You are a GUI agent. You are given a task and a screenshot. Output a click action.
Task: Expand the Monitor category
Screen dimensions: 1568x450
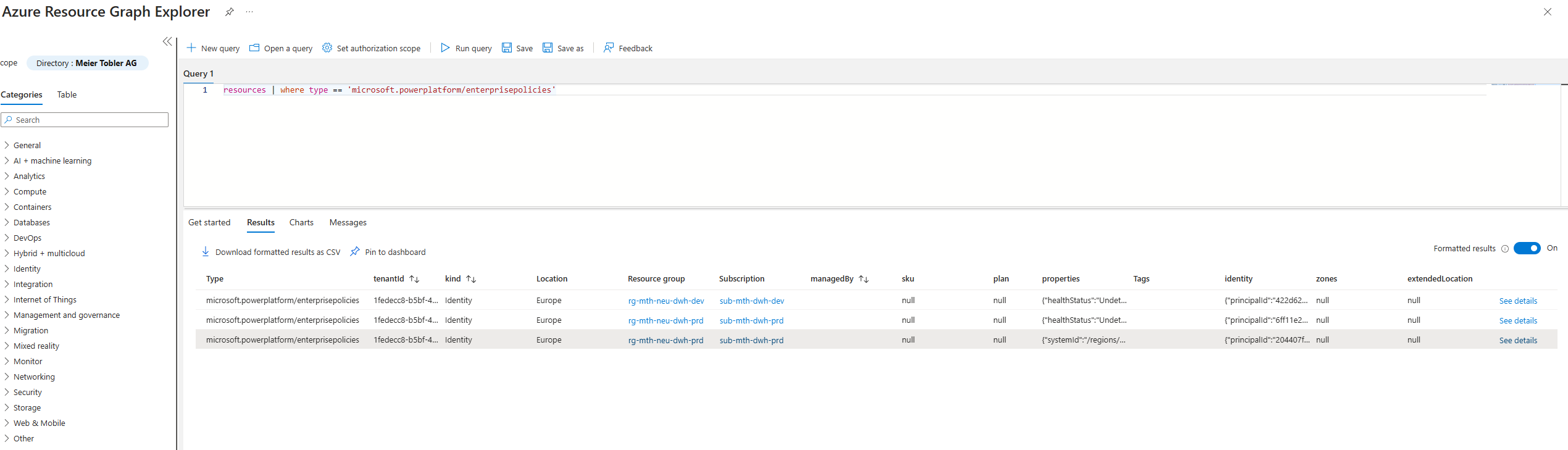pos(7,361)
